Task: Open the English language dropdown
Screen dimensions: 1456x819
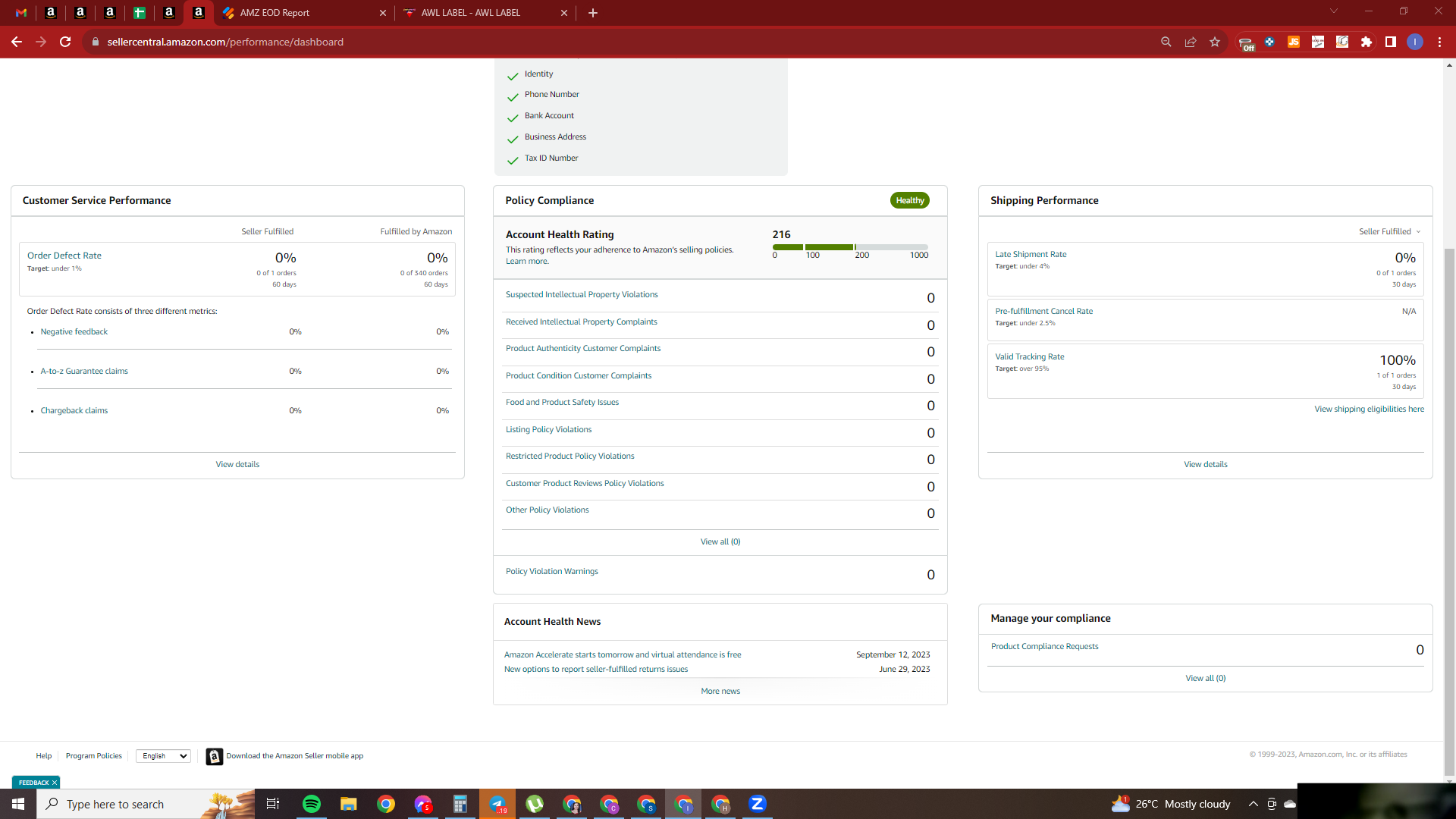Action: coord(163,756)
